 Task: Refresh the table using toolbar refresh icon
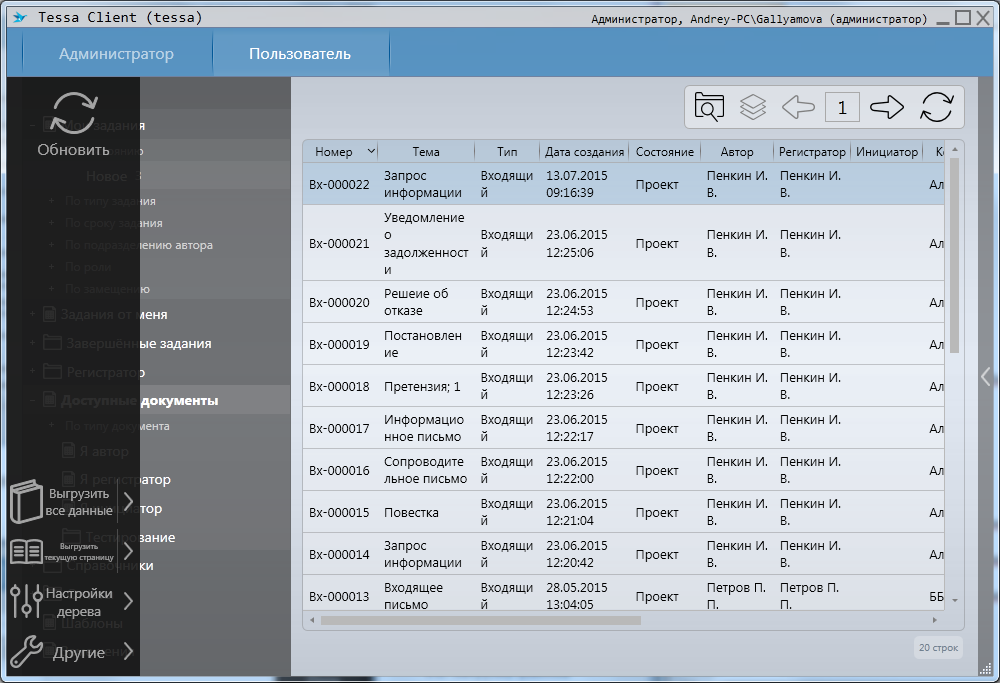click(937, 107)
